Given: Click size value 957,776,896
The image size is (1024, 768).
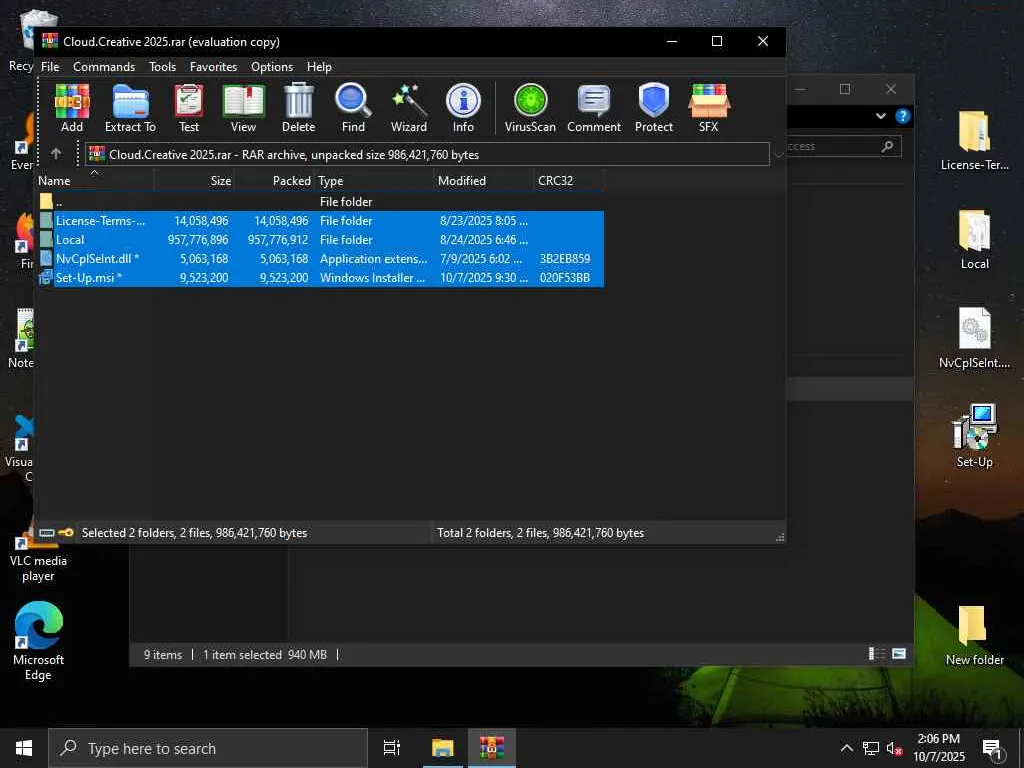Looking at the screenshot, I should (198, 240).
